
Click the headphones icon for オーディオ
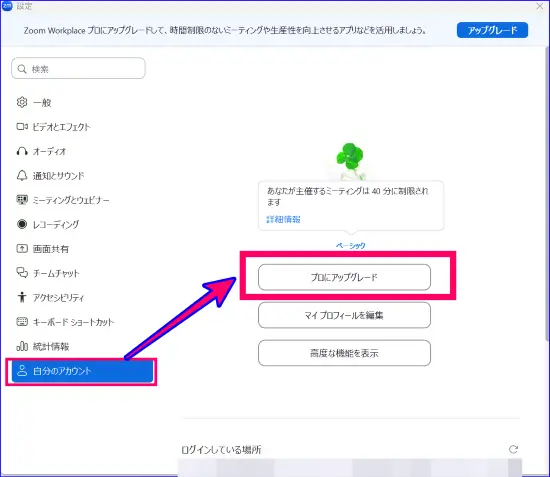(22, 151)
